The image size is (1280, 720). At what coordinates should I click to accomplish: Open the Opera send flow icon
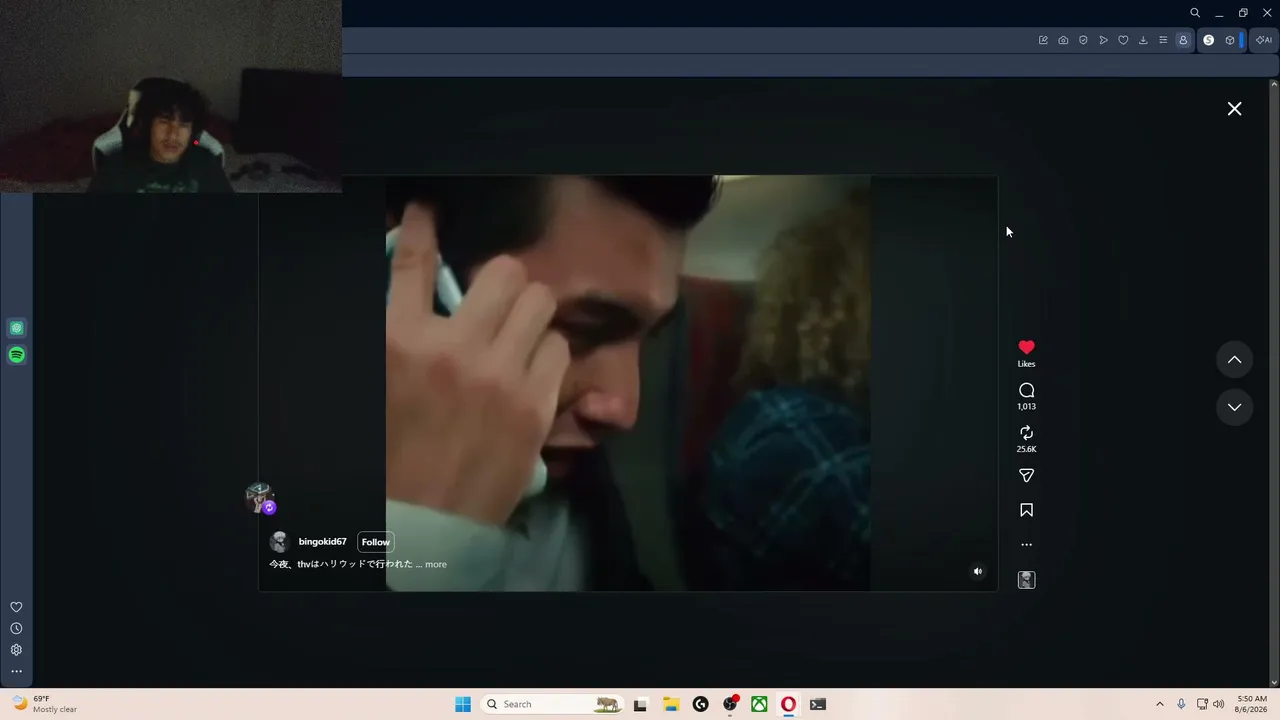(x=1103, y=40)
